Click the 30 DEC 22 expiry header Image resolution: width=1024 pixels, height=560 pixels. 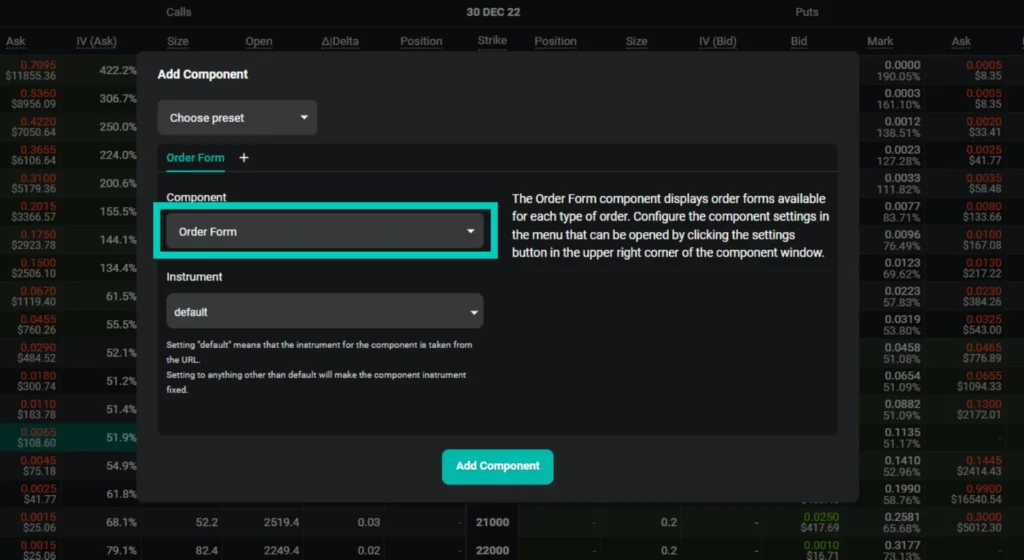(493, 12)
